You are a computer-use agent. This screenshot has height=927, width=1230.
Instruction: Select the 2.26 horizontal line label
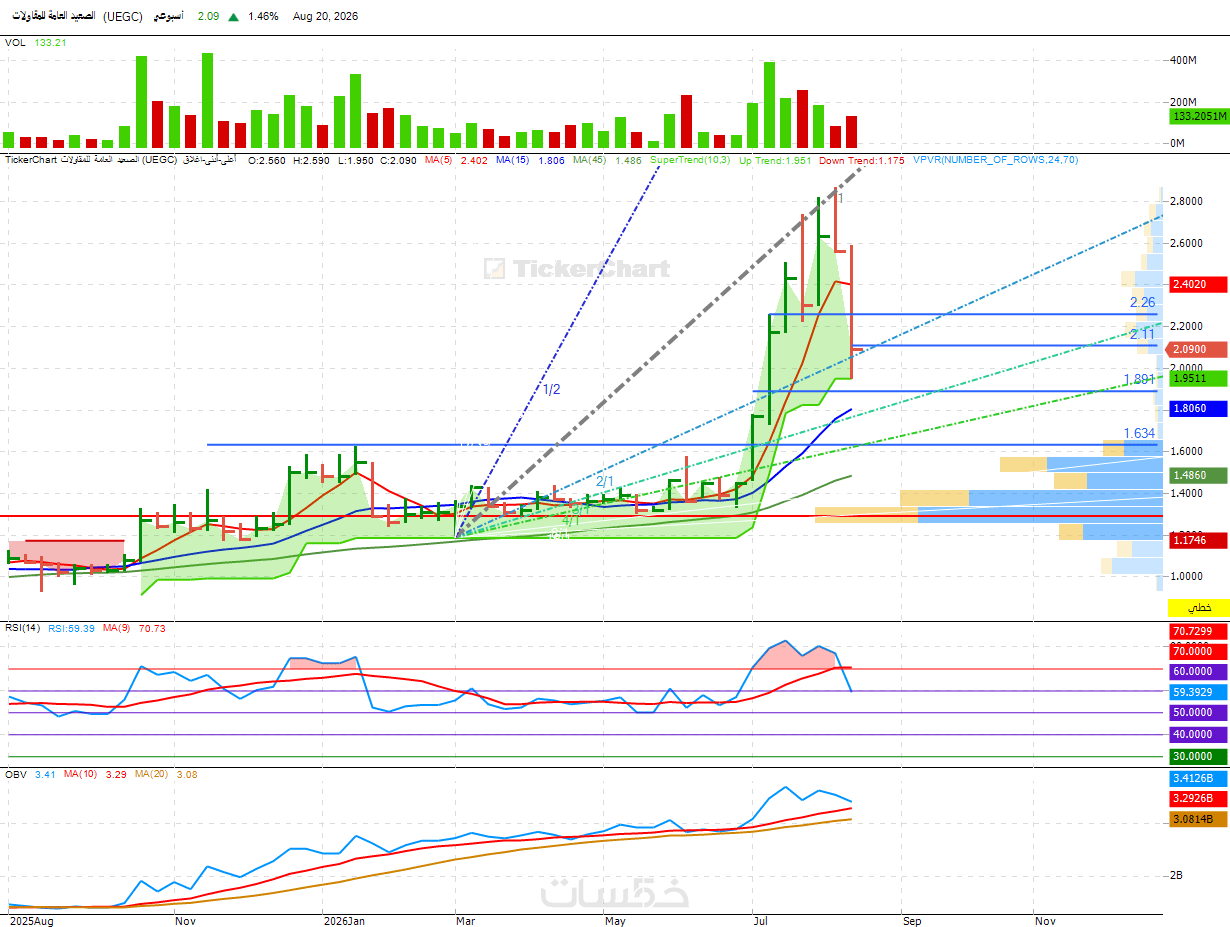pyautogui.click(x=1143, y=302)
